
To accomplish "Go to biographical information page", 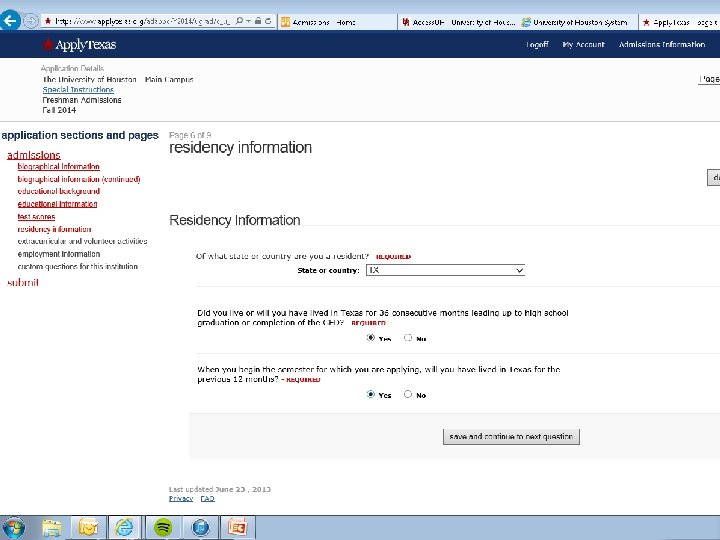I will [58, 167].
